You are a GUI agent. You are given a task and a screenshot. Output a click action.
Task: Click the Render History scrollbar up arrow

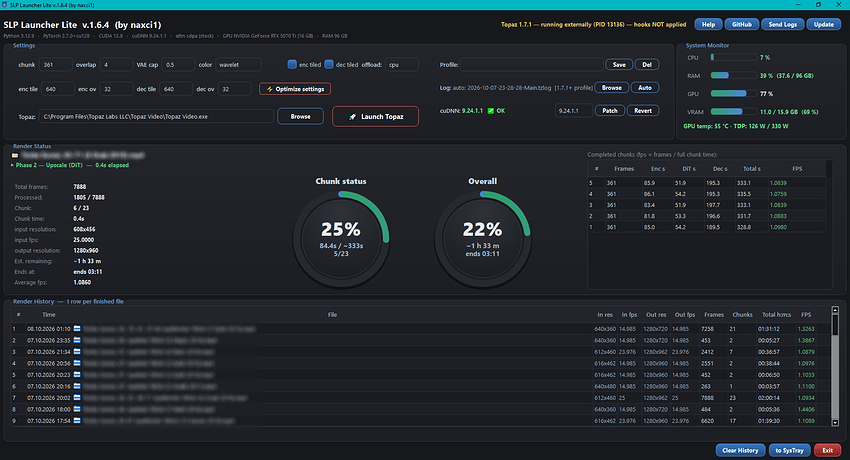(x=835, y=310)
